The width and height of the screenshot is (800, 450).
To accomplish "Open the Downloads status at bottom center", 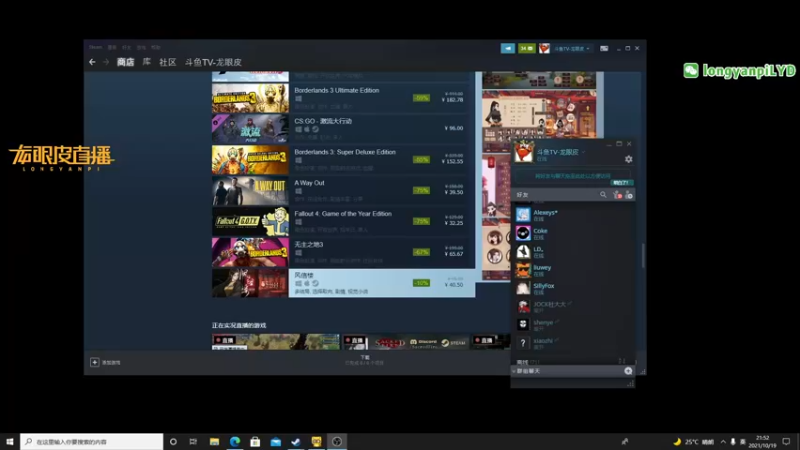I will pyautogui.click(x=364, y=360).
